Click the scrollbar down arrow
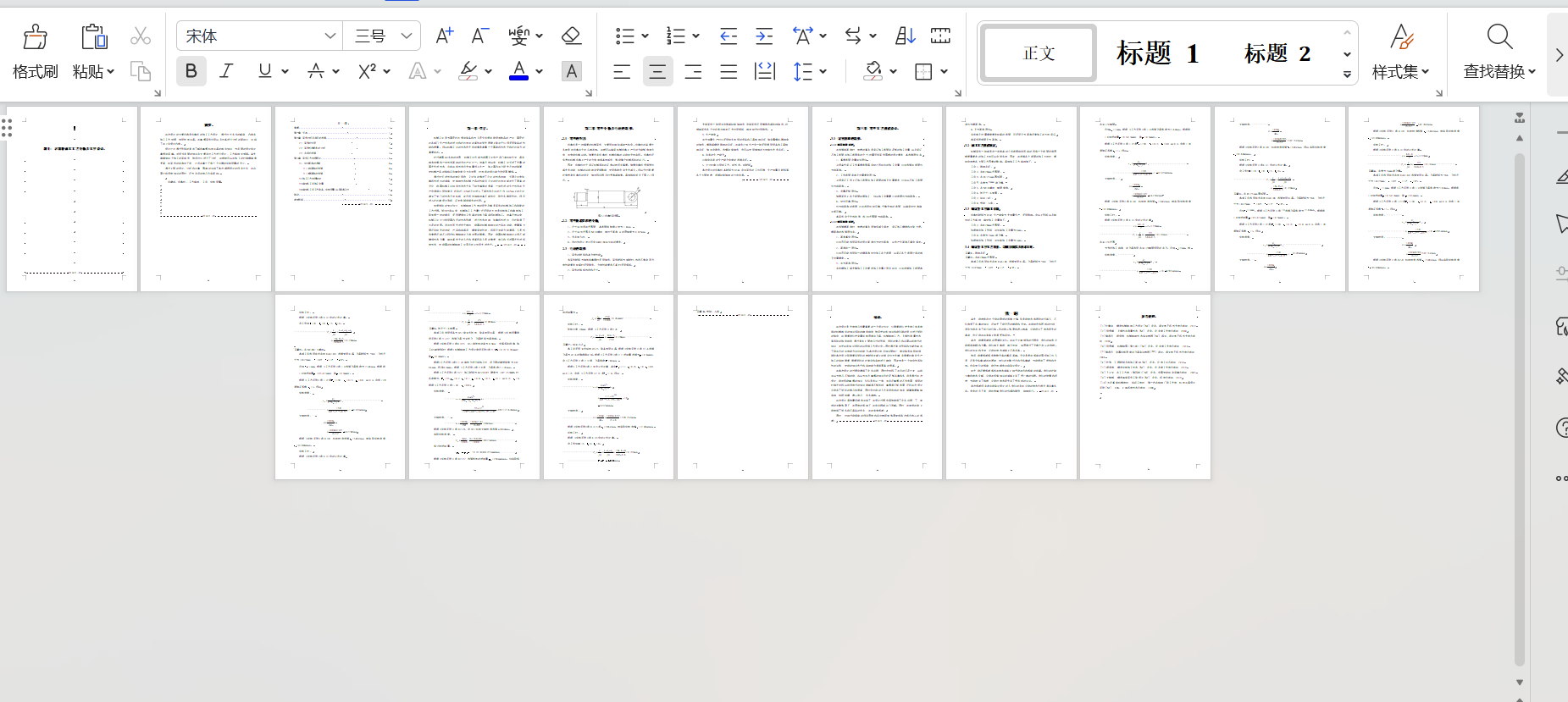 coord(1520,683)
